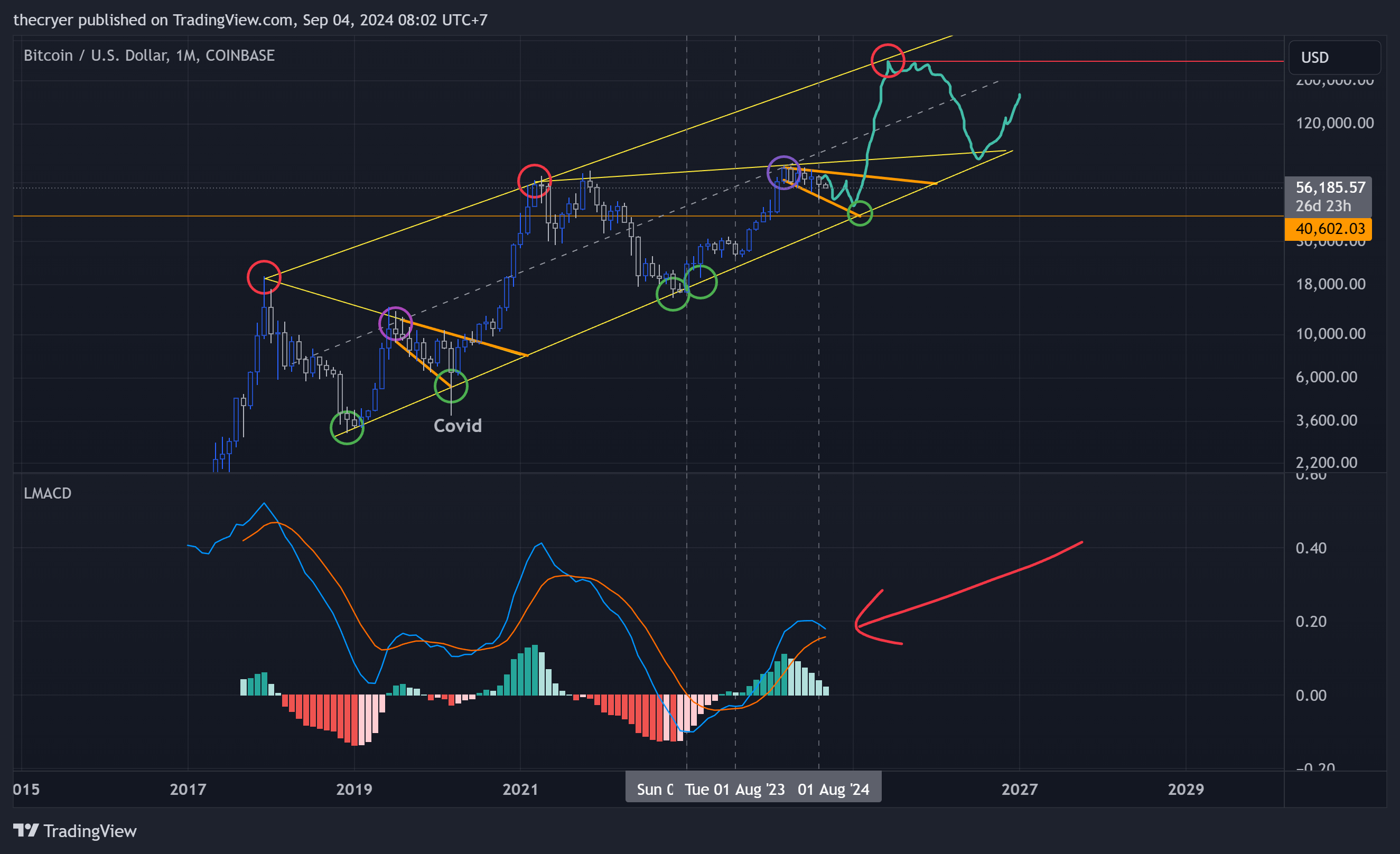Click the TradingView logo at bottom left
This screenshot has height=854, width=1400.
(x=74, y=831)
